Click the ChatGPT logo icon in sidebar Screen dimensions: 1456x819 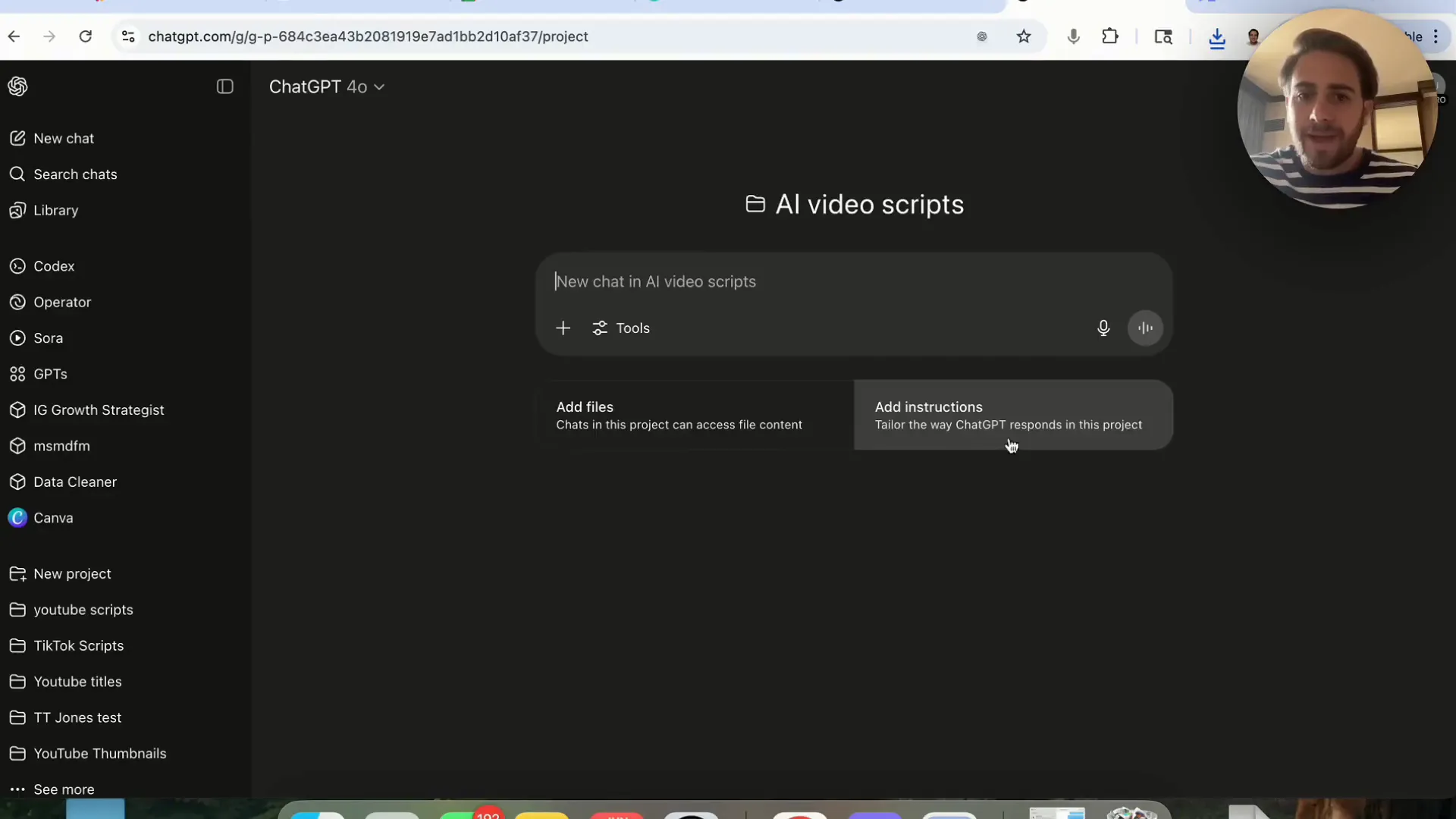[18, 86]
